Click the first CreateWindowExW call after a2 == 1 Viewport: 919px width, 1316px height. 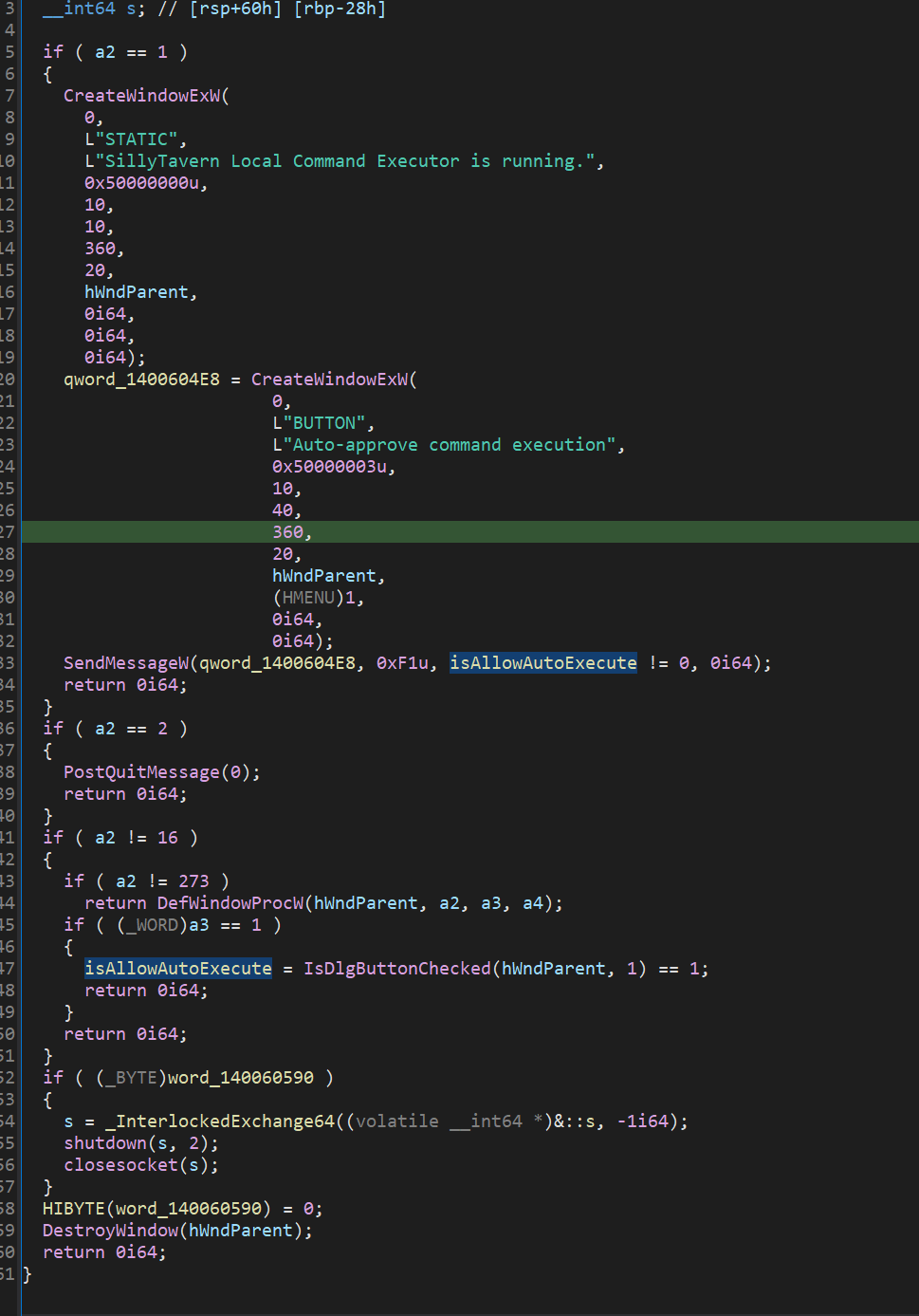tap(141, 96)
